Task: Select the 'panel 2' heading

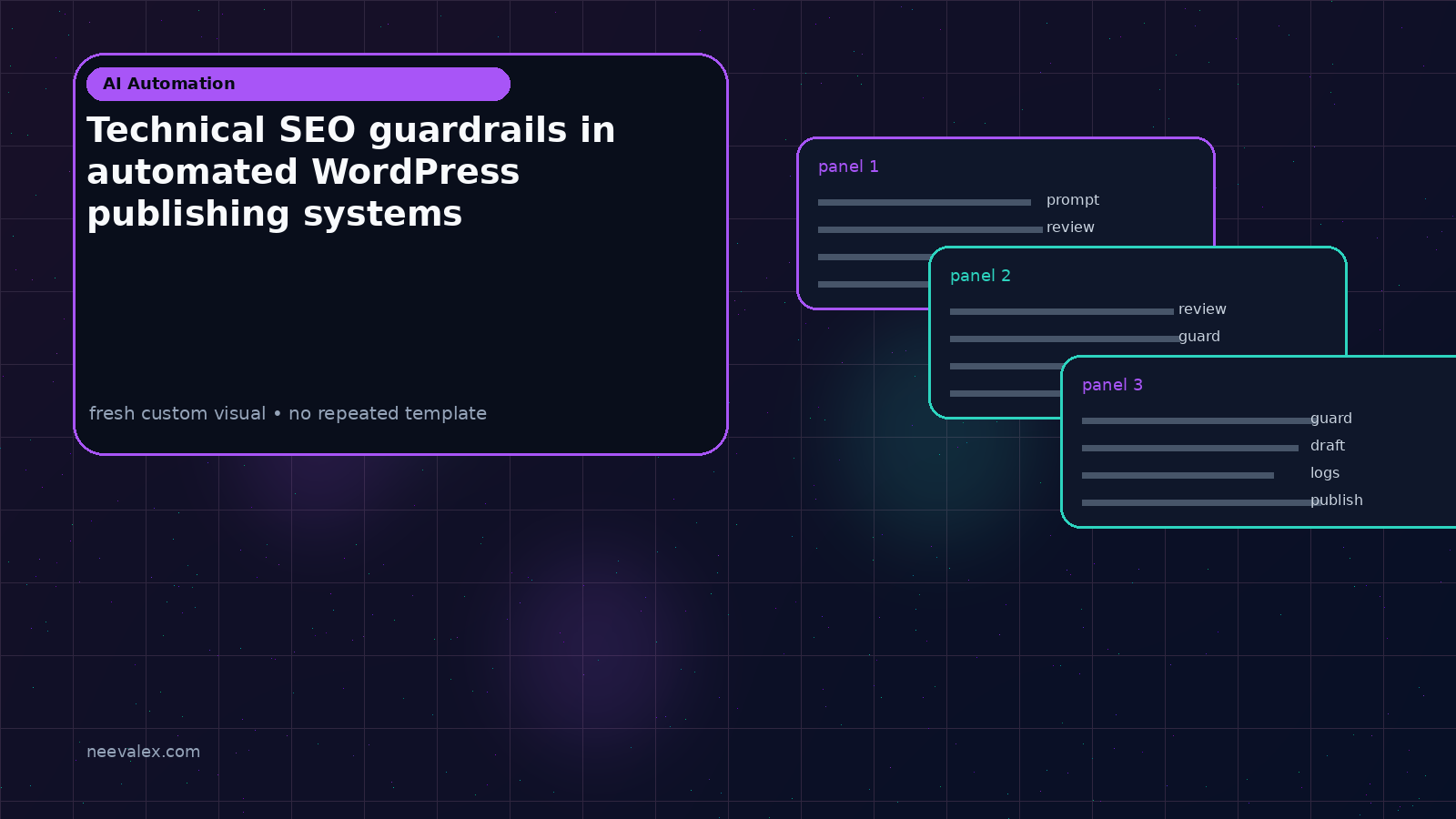Action: point(980,276)
